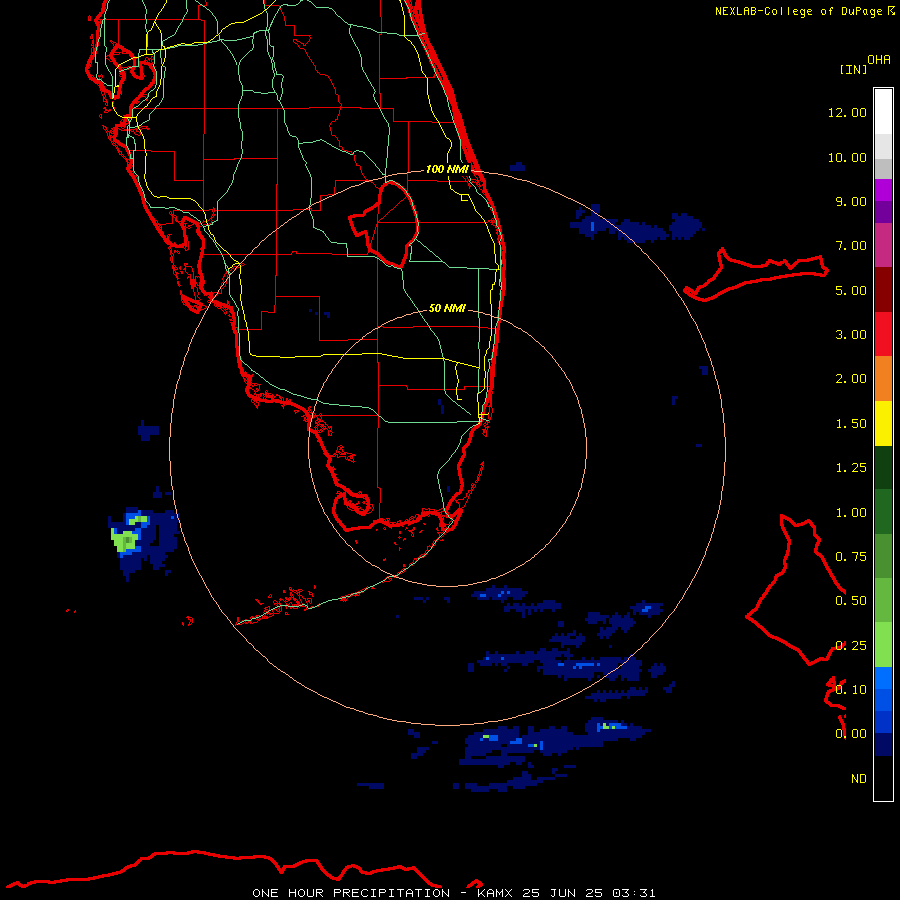Click the 7.00 legend value

pos(851,246)
